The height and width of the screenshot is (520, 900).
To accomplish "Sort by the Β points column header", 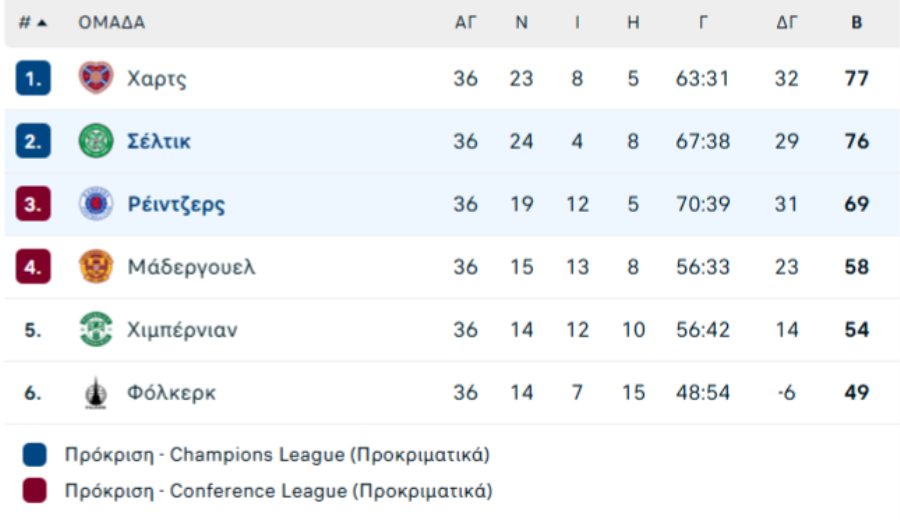I will (x=856, y=22).
